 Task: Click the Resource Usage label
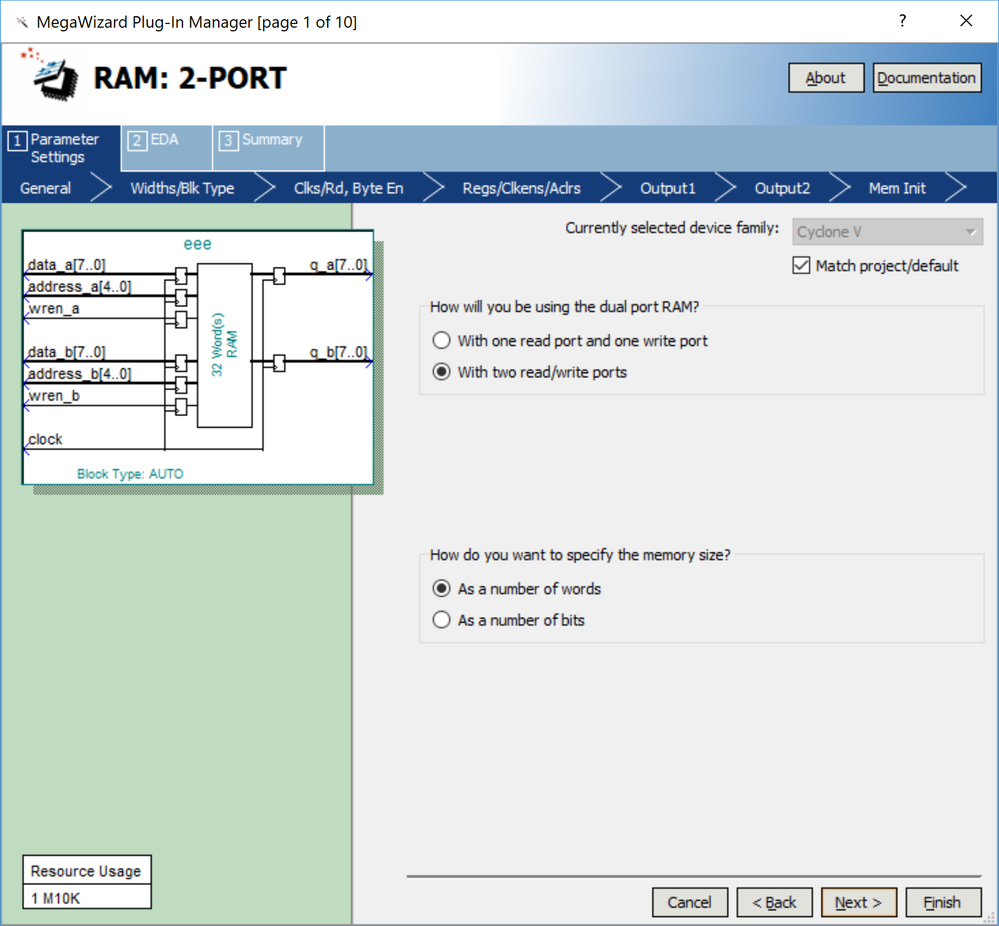86,871
